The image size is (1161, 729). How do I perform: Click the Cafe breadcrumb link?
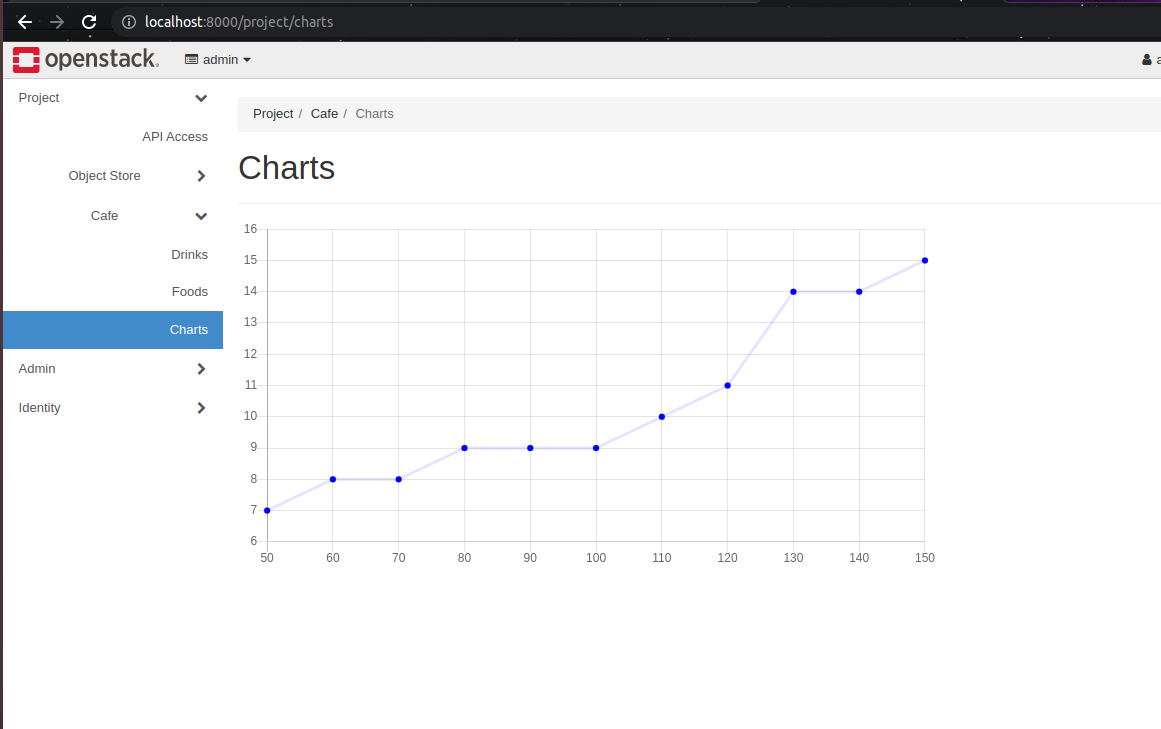coord(324,114)
